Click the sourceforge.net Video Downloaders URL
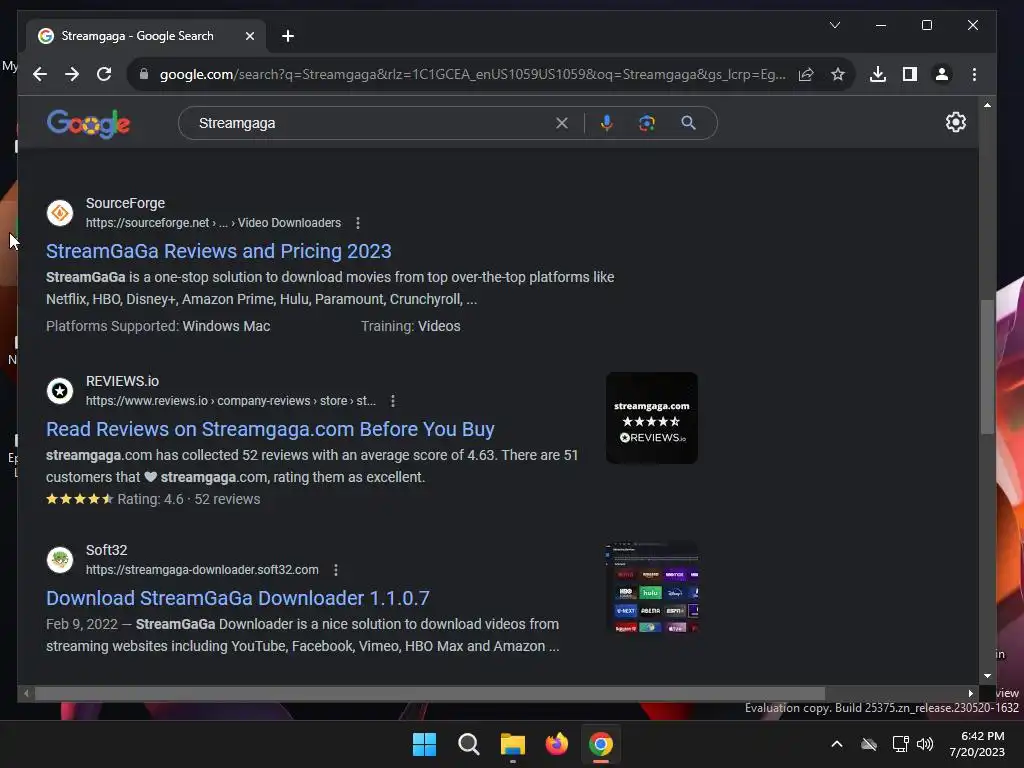The width and height of the screenshot is (1024, 768). pos(214,223)
